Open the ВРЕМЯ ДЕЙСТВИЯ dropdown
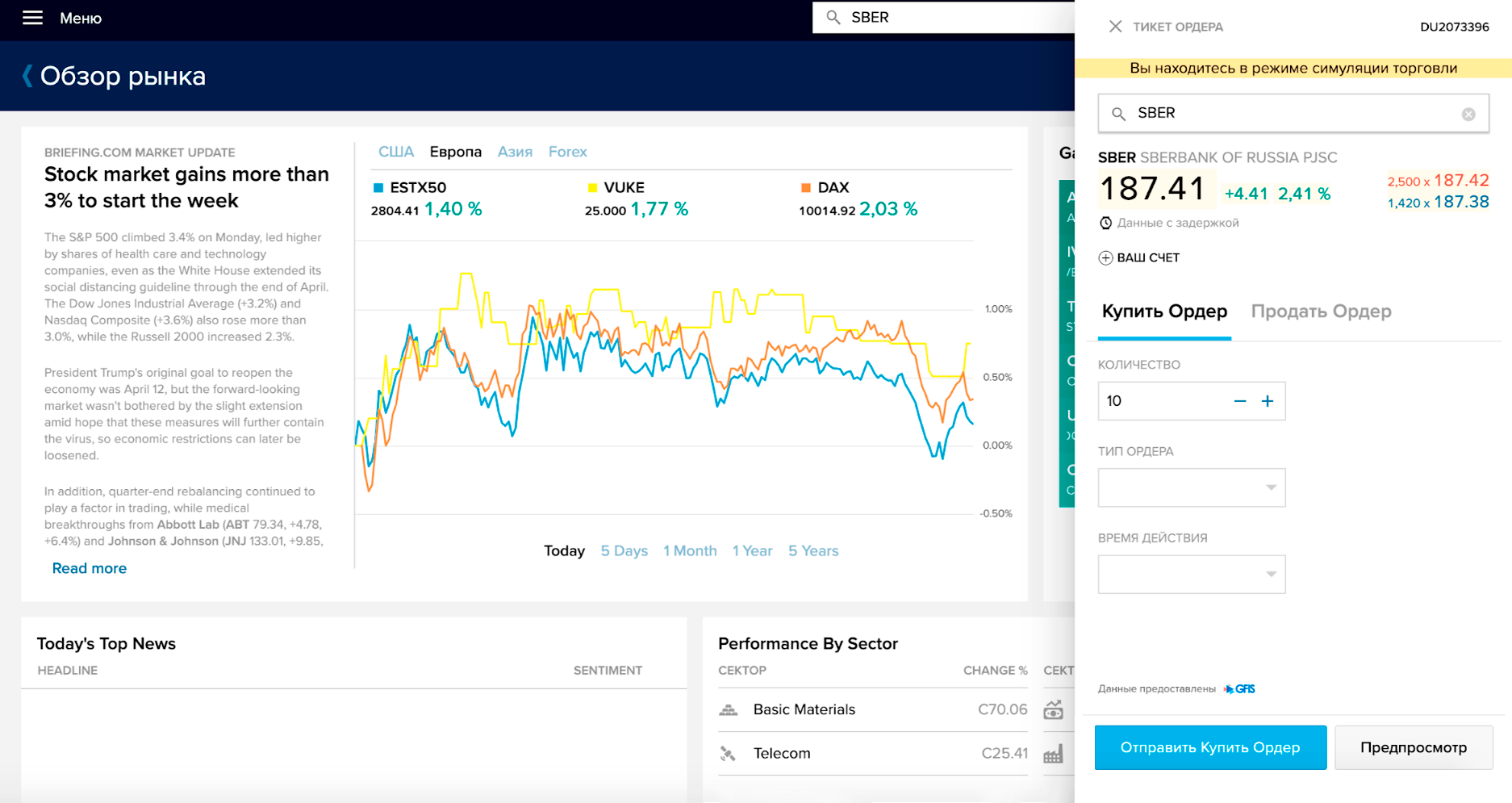 (x=1192, y=574)
